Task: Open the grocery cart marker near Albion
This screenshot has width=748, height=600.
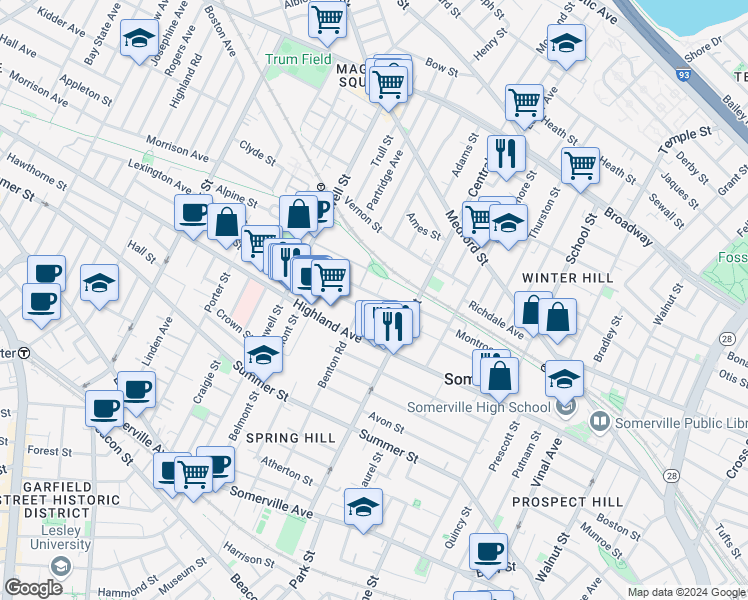Action: tap(327, 21)
